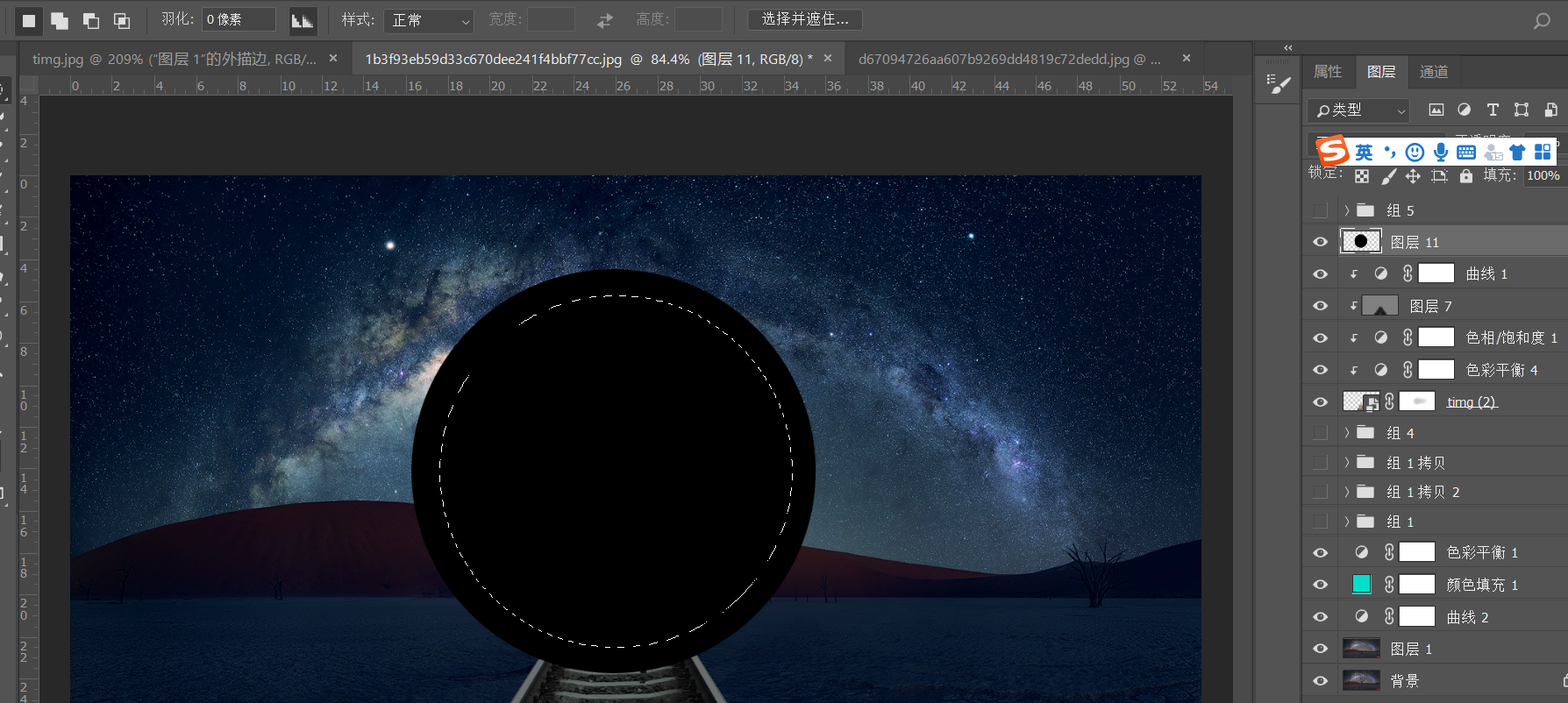This screenshot has height=703, width=1568.
Task: Filter layers by text type
Action: (x=1493, y=110)
